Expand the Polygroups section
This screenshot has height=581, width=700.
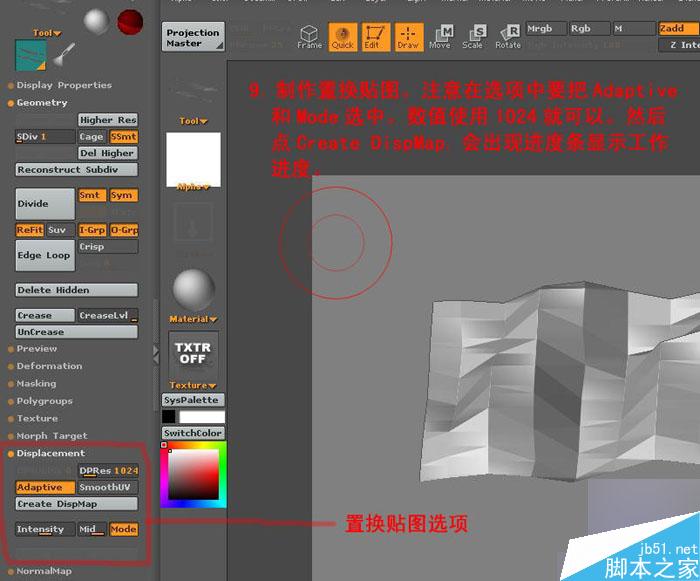click(44, 401)
